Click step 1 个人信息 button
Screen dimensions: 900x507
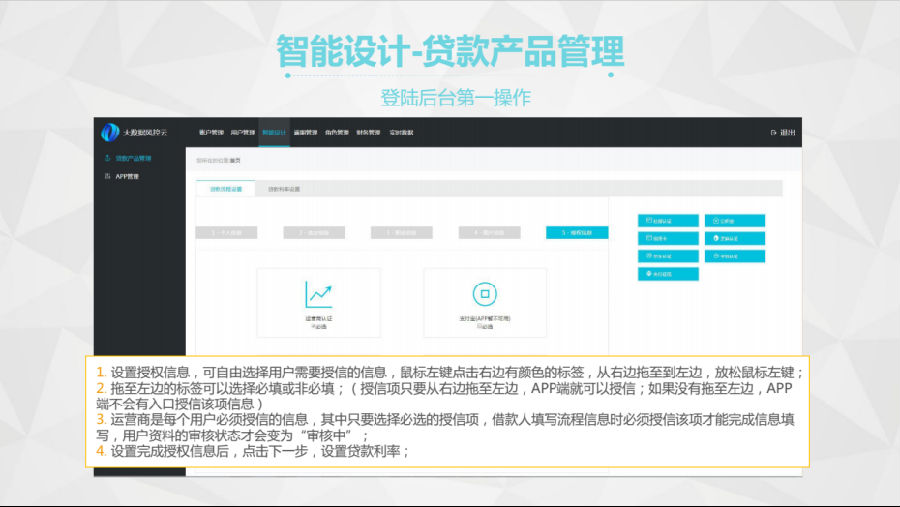tap(226, 232)
